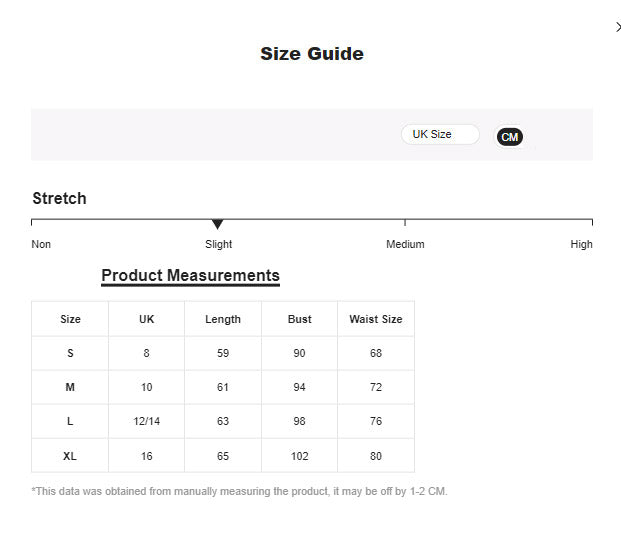Select the M size row label

click(x=70, y=387)
